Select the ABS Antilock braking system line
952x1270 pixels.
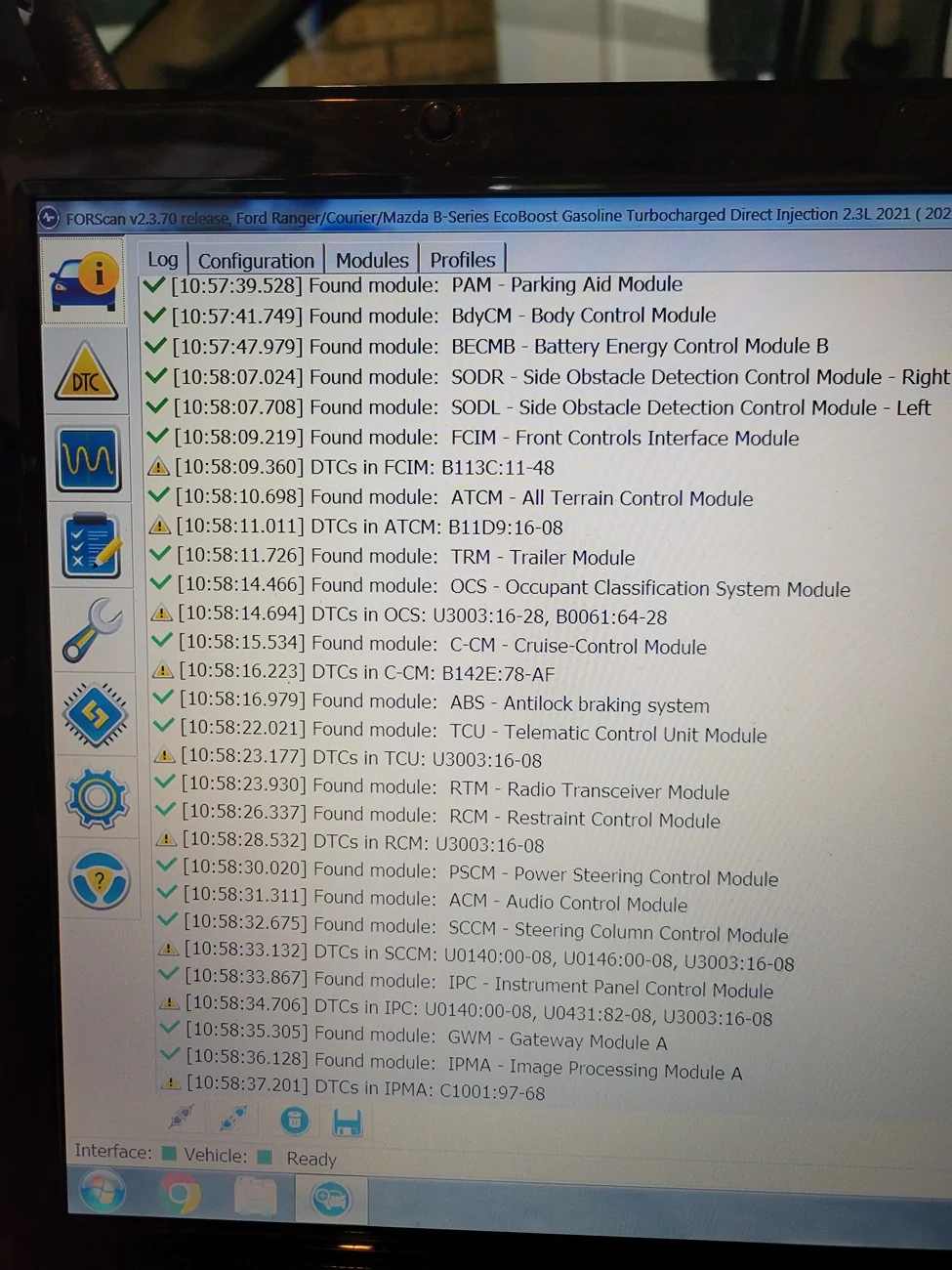(433, 702)
